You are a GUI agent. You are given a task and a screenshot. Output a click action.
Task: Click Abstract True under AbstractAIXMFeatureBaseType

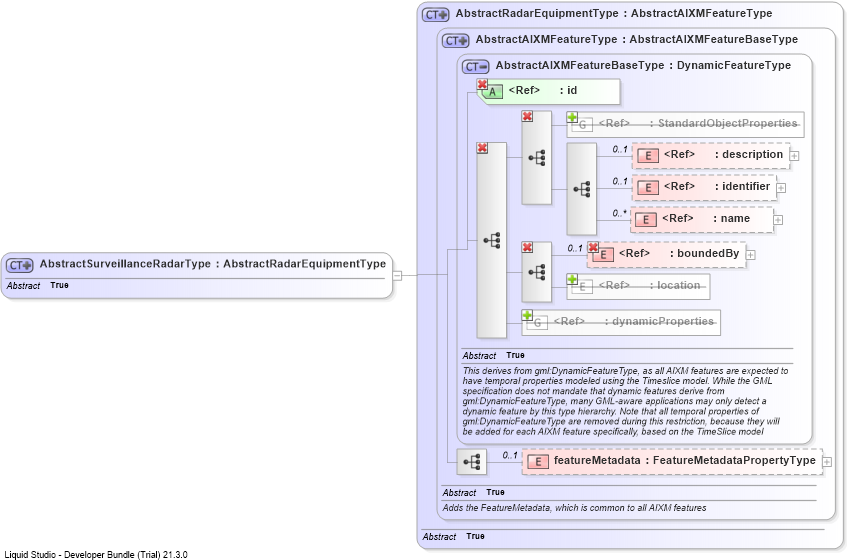(x=493, y=356)
